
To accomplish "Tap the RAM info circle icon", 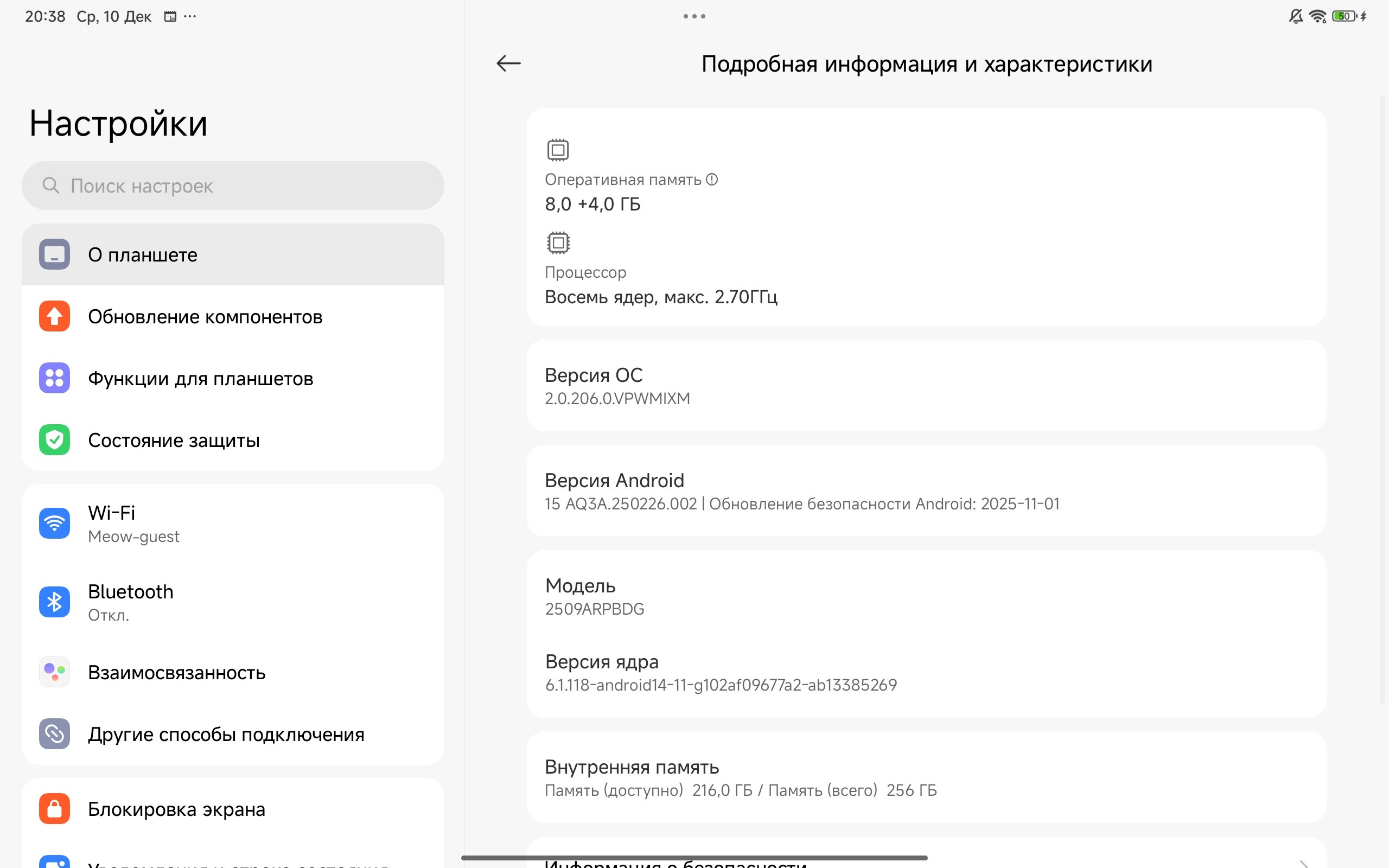I will pyautogui.click(x=712, y=180).
